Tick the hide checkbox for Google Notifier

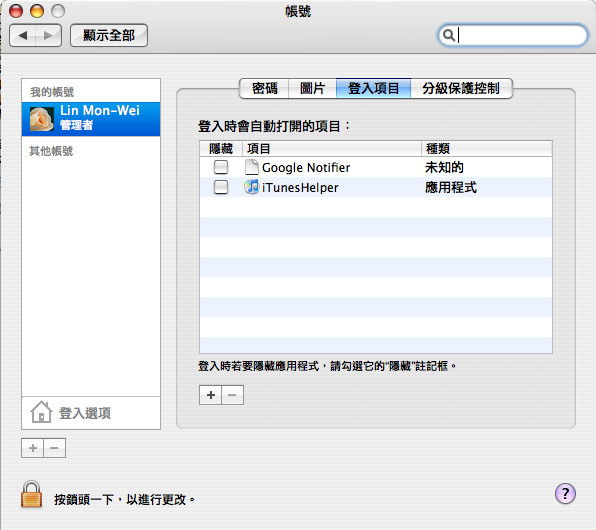point(221,167)
